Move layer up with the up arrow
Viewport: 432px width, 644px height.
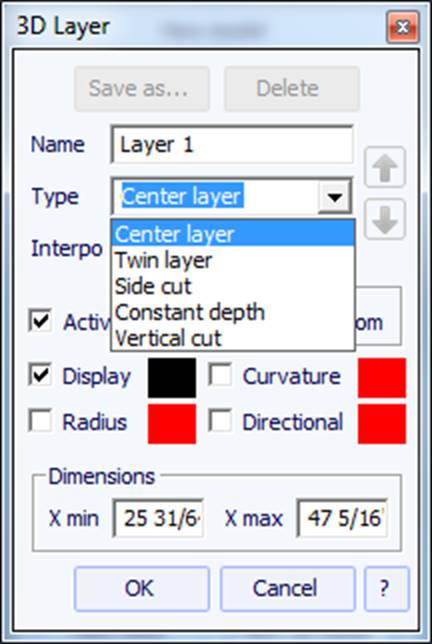[385, 167]
